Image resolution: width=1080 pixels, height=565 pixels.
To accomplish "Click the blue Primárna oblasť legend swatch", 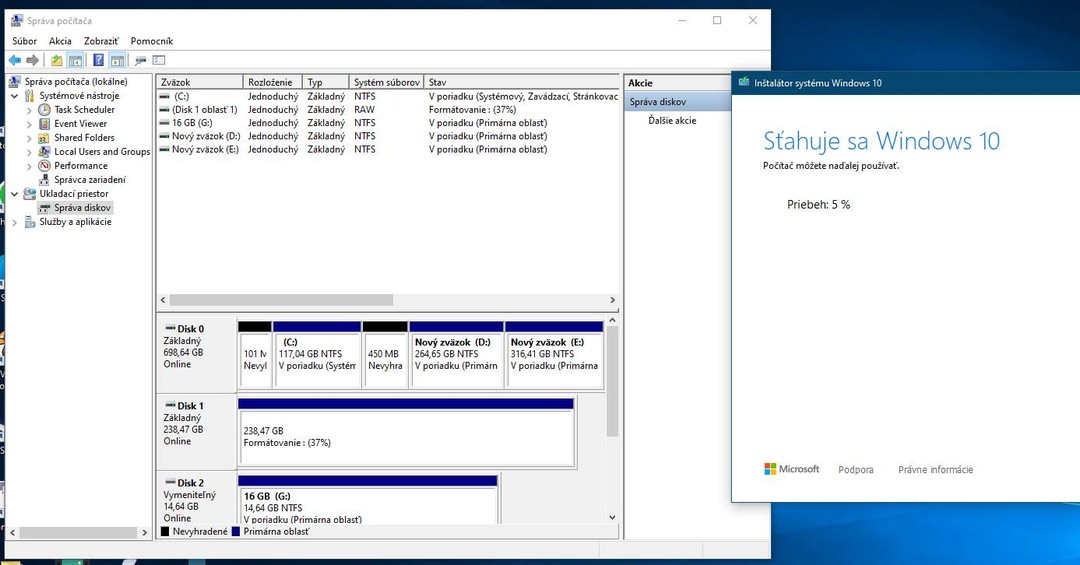I will [236, 531].
